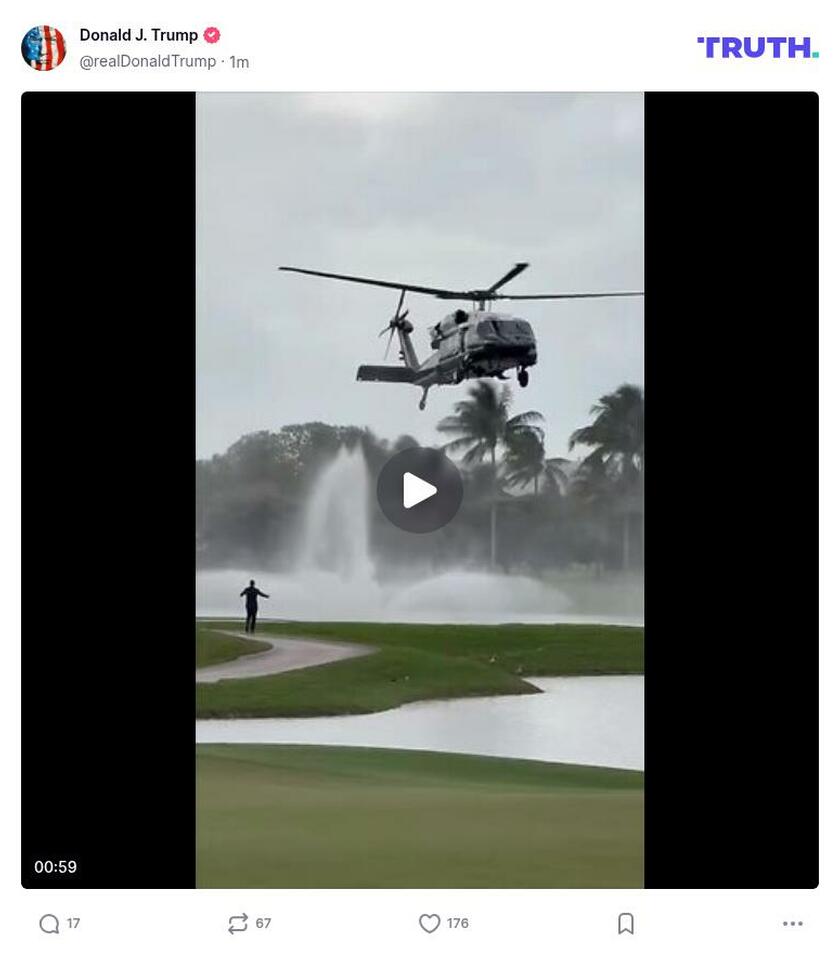Viewport: 840px width, 961px height.
Task: Click the ReTruth arrows icon
Action: [238, 924]
